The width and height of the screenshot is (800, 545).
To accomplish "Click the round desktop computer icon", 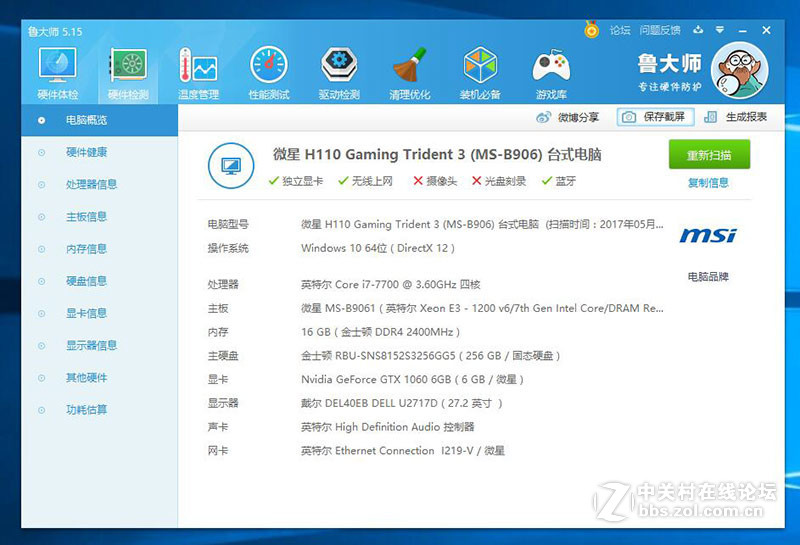I will click(x=231, y=165).
